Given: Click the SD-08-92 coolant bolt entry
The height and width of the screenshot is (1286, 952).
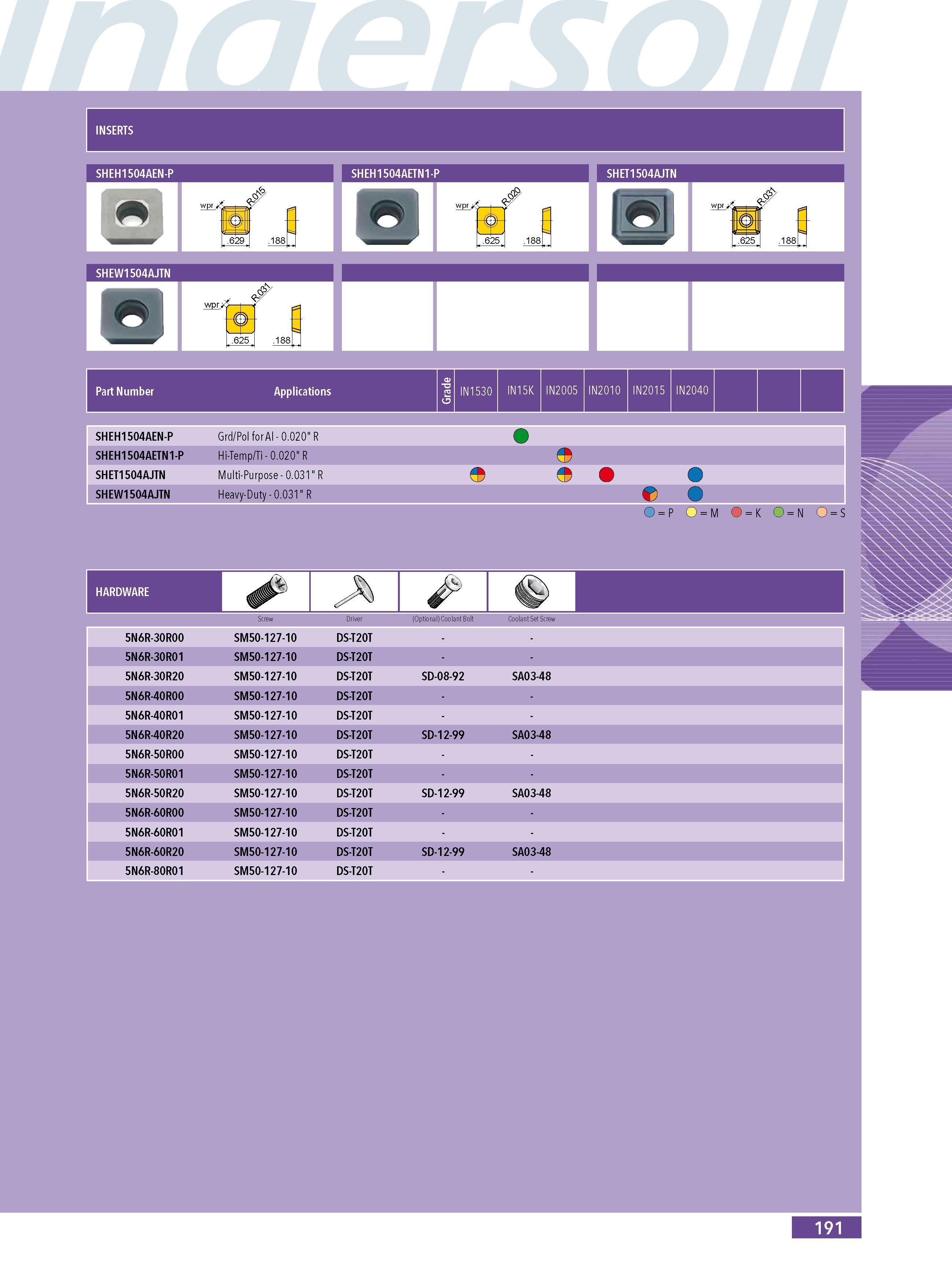Looking at the screenshot, I should [x=443, y=676].
